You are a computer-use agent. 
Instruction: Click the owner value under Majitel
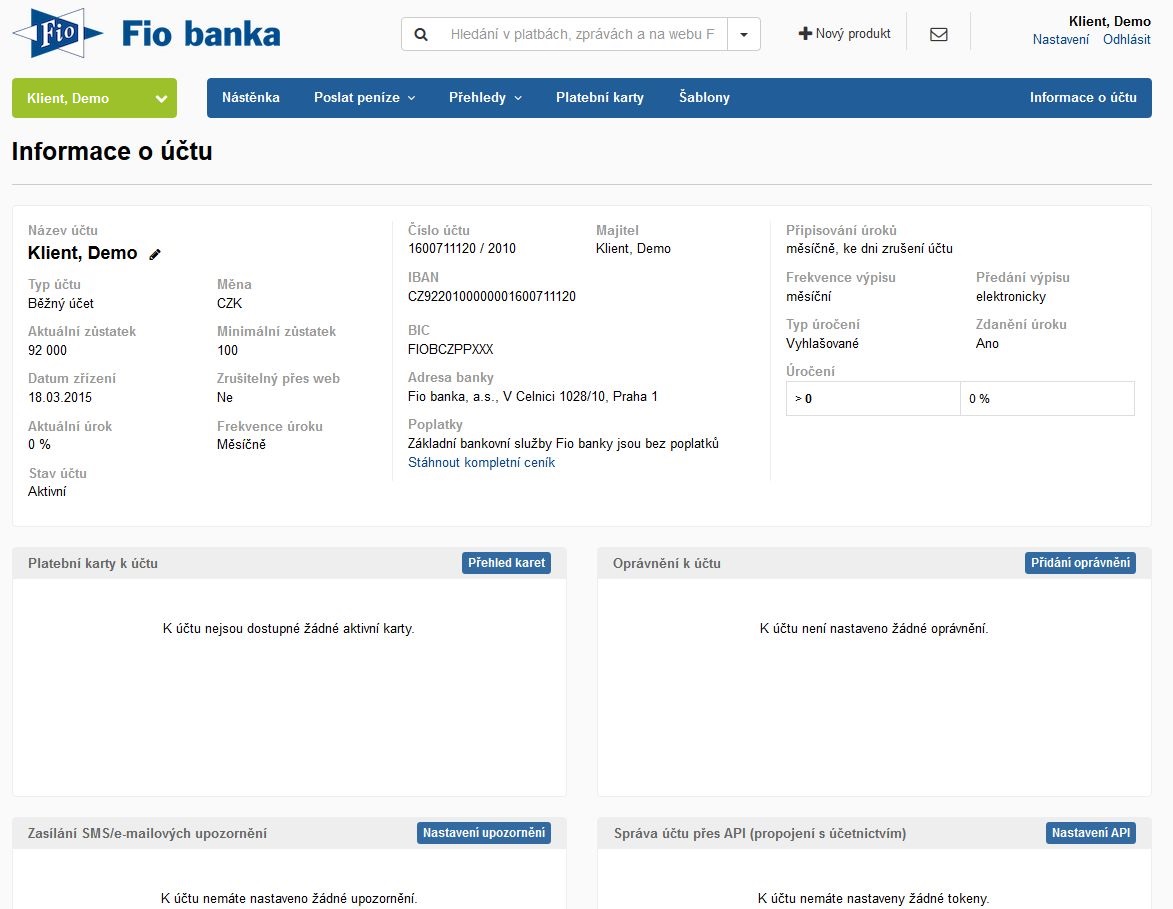click(633, 248)
